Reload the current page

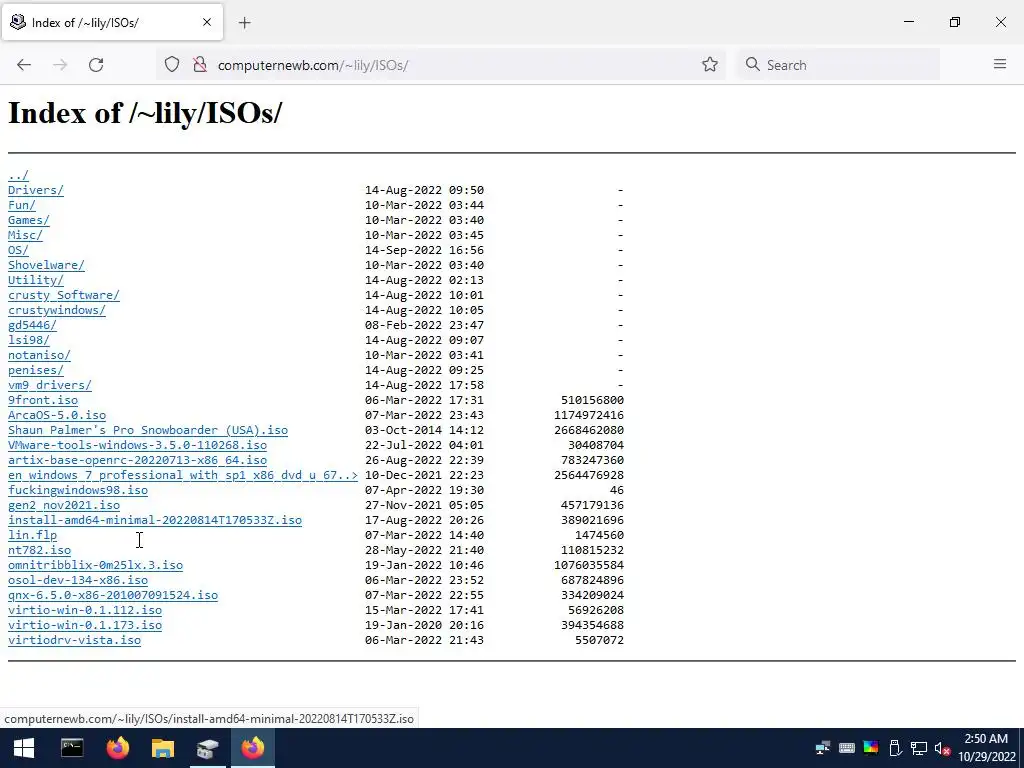(x=96, y=65)
